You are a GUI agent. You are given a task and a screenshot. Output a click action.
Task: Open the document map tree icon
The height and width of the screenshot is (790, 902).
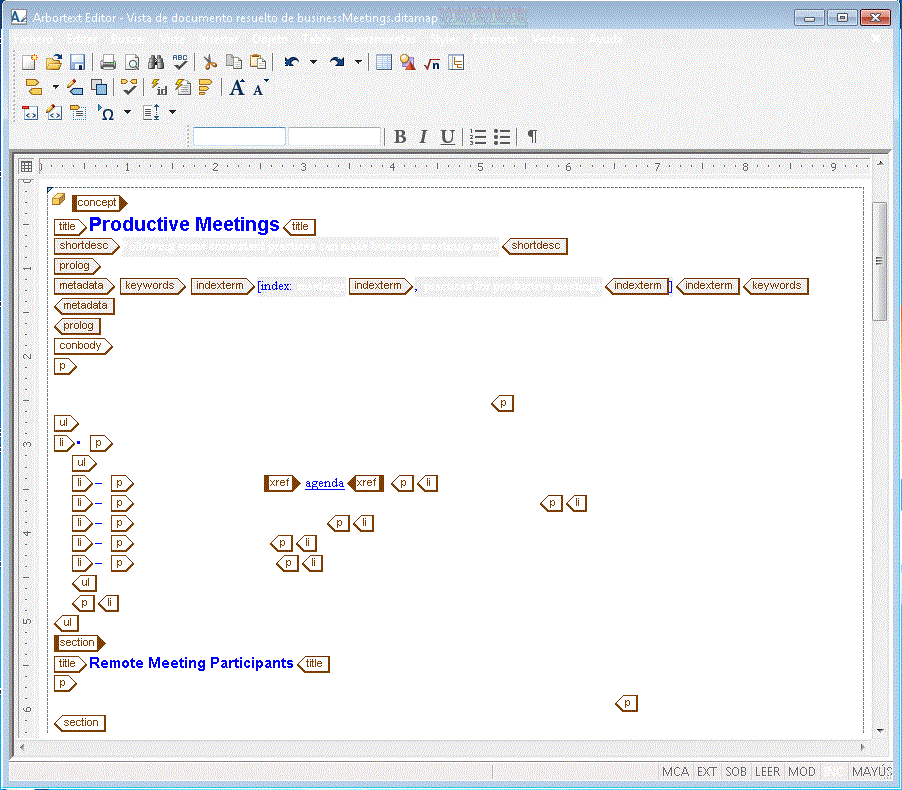click(456, 62)
